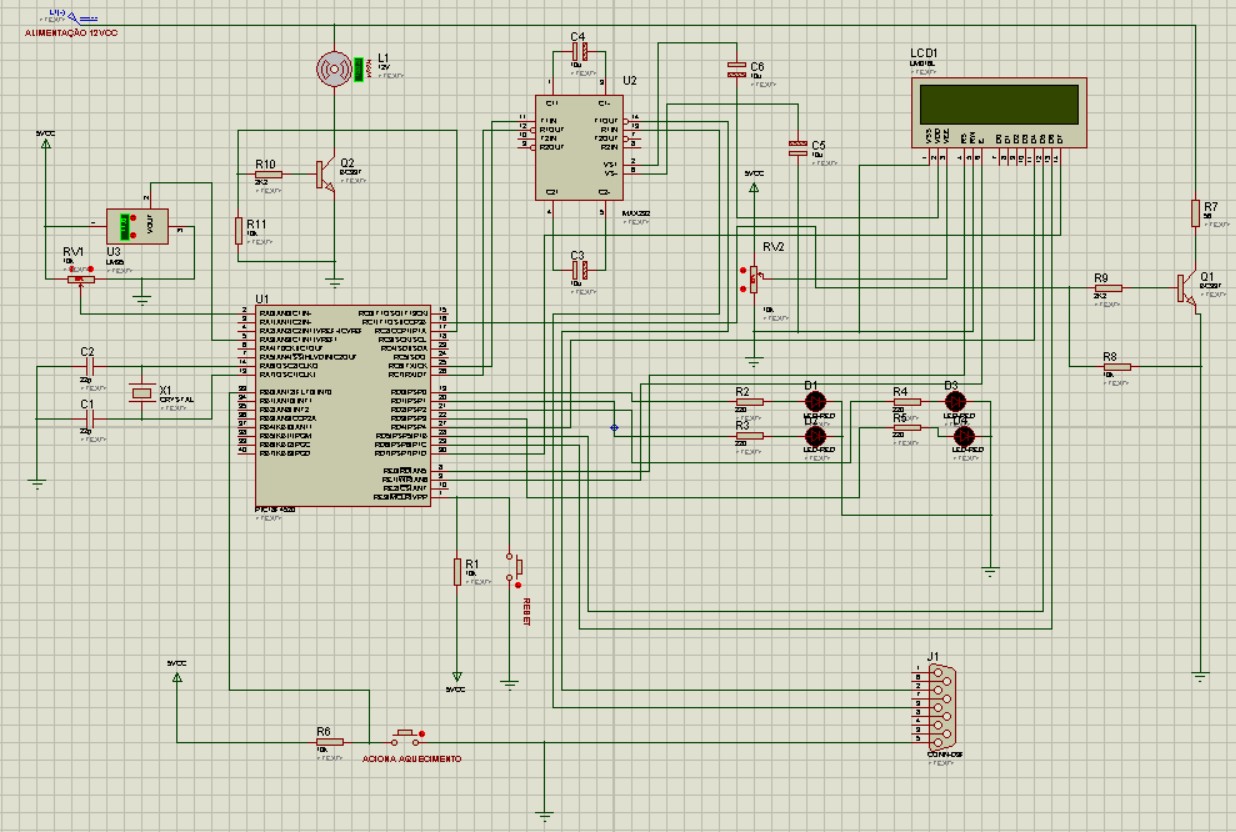1236x832 pixels.
Task: Click transistor Q2 near R10
Action: click(x=319, y=172)
